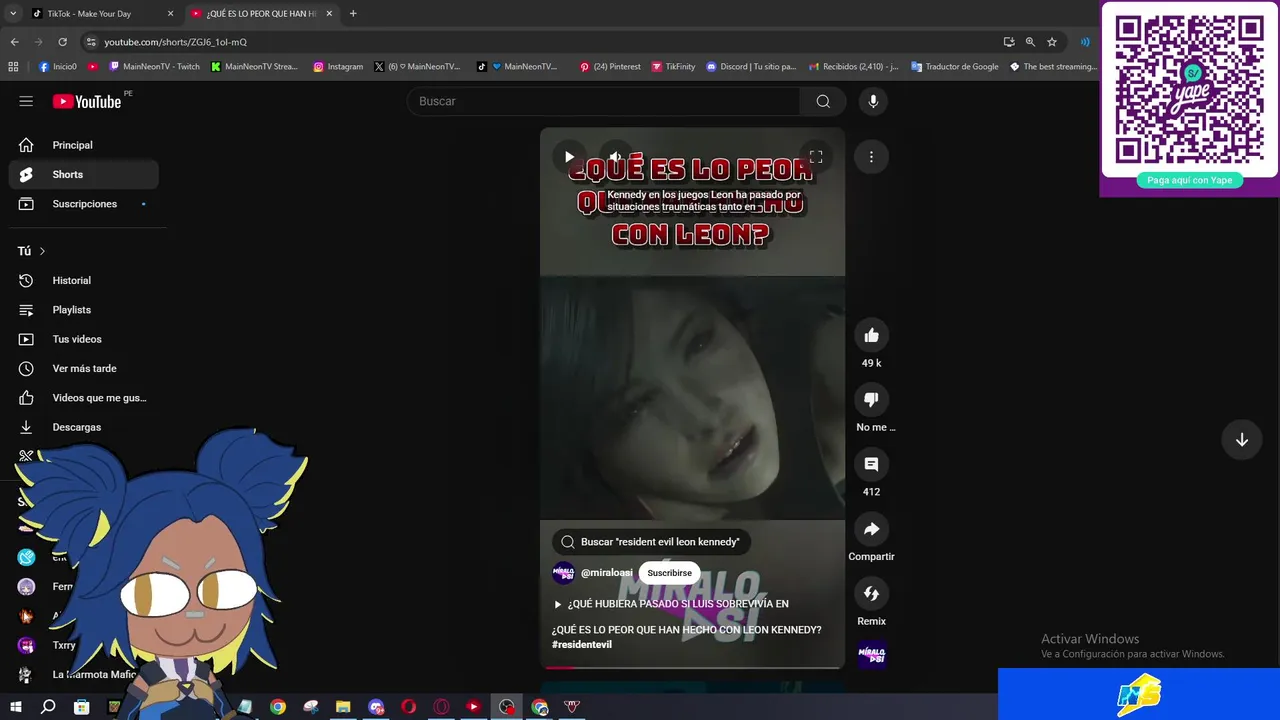Open the Instagram bookmark
Screen dimensions: 1280x720
click(x=338, y=67)
